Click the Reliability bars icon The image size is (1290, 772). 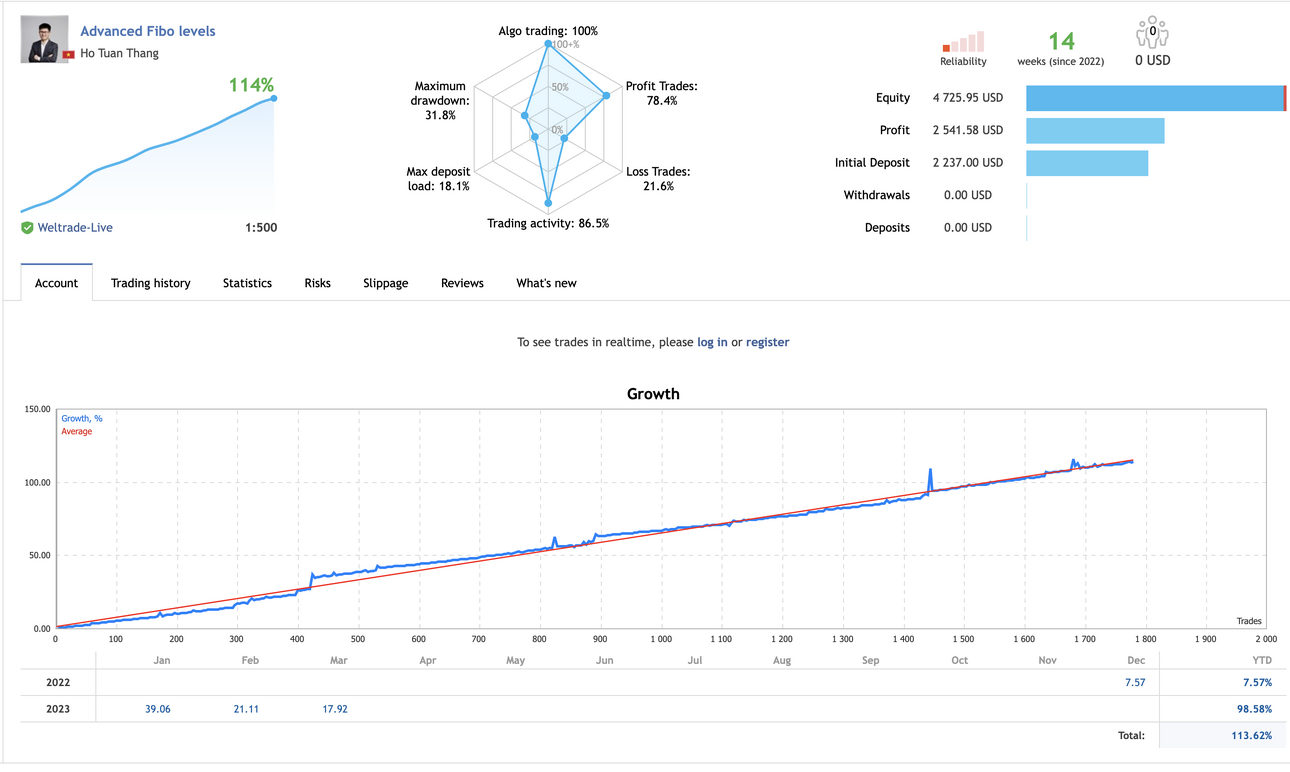(x=963, y=41)
